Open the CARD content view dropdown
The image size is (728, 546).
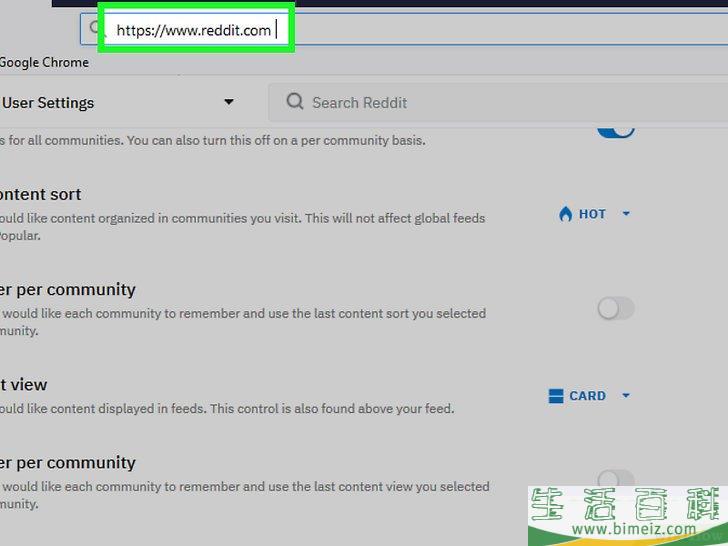pos(589,396)
